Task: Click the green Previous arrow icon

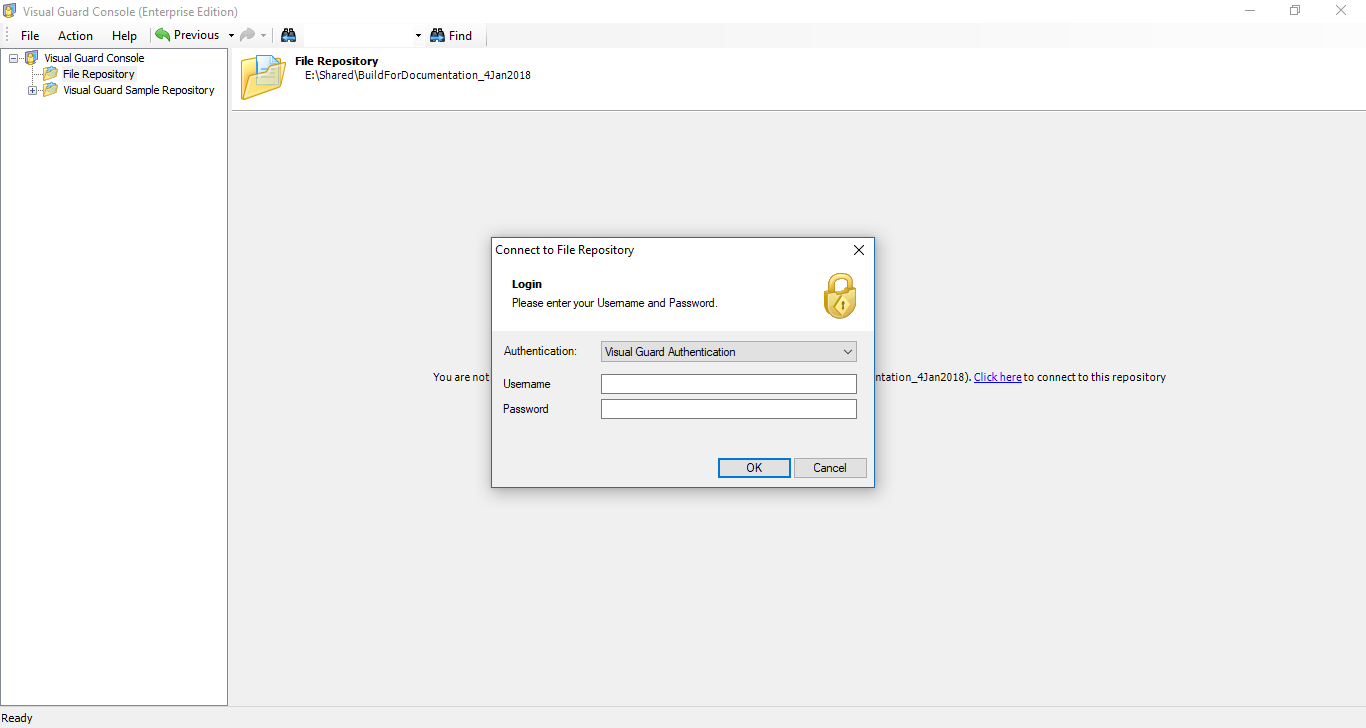Action: (161, 34)
